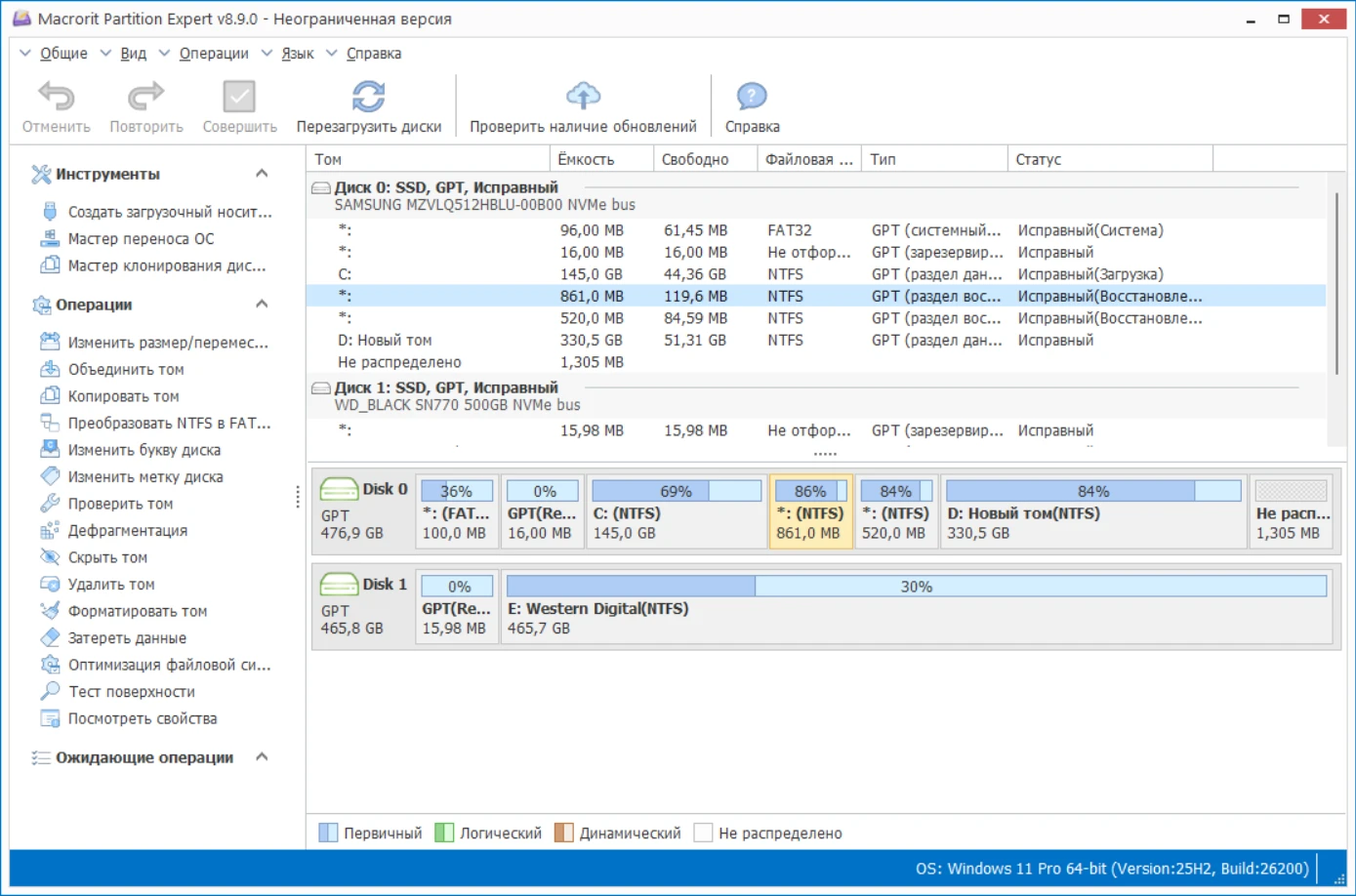Reload disks with Перезагрузить диски icon
The width and height of the screenshot is (1356, 896).
(x=368, y=97)
